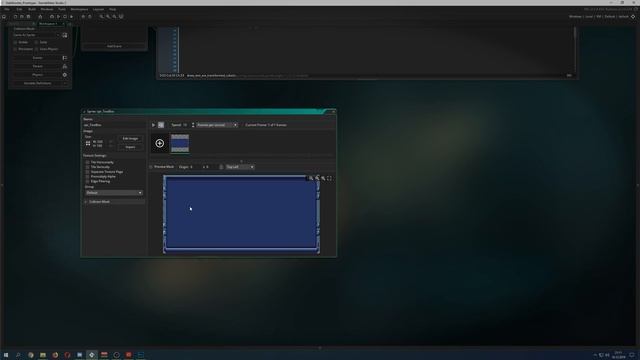The width and height of the screenshot is (640, 360).
Task: Play the sprite animation preview
Action: click(x=153, y=125)
